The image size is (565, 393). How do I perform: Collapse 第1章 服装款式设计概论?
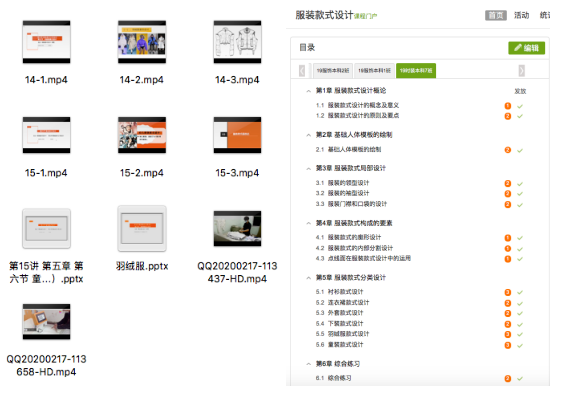(308, 91)
